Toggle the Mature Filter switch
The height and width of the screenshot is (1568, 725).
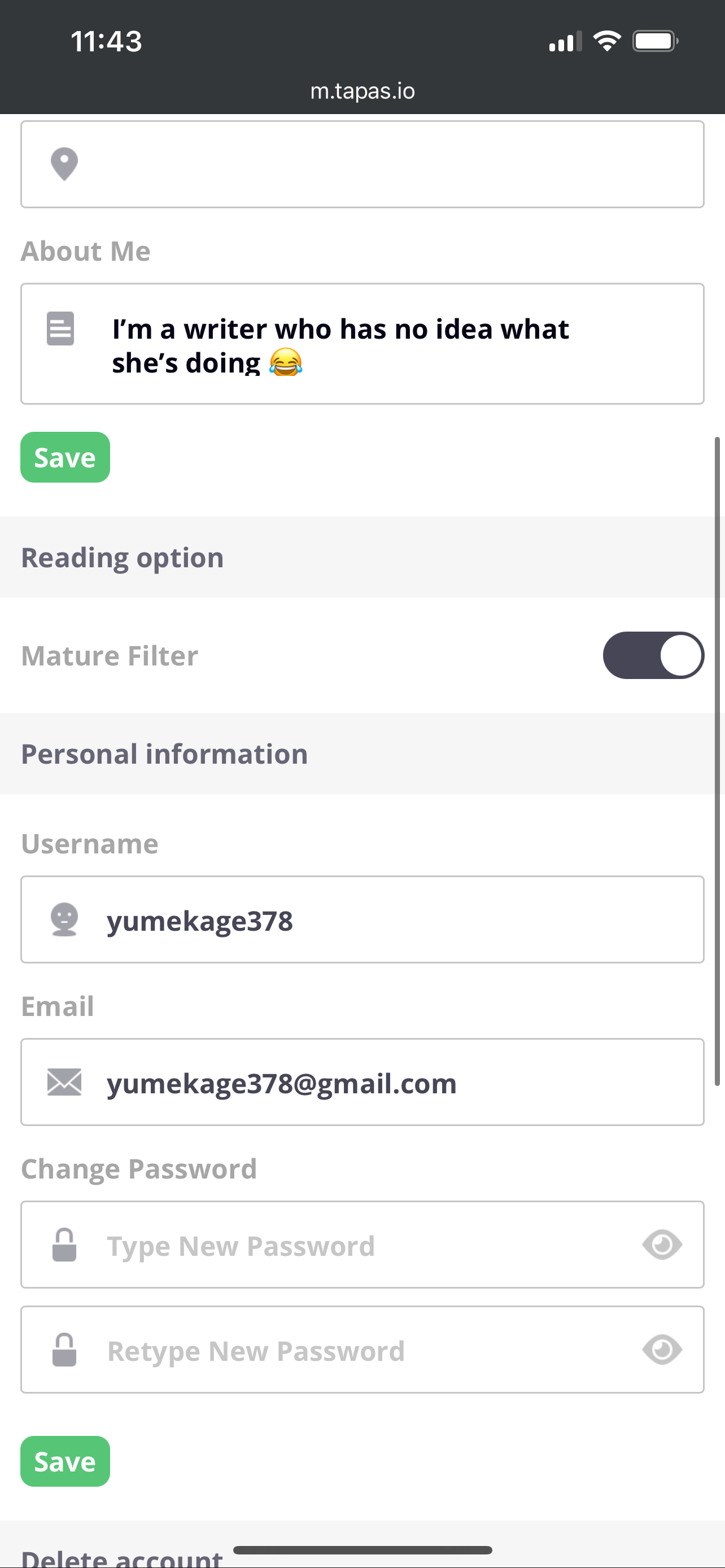click(x=653, y=655)
